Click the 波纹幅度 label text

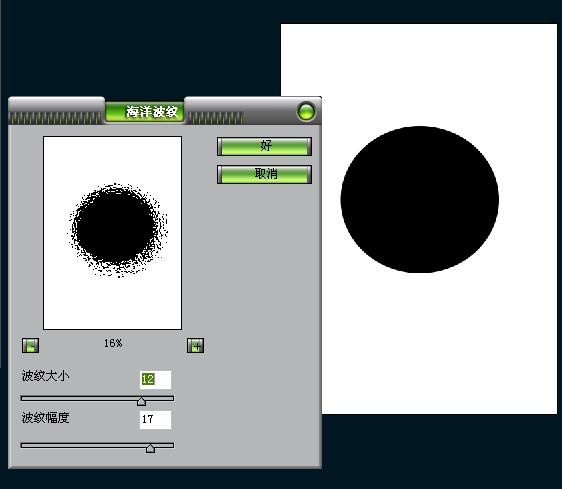coord(45,418)
